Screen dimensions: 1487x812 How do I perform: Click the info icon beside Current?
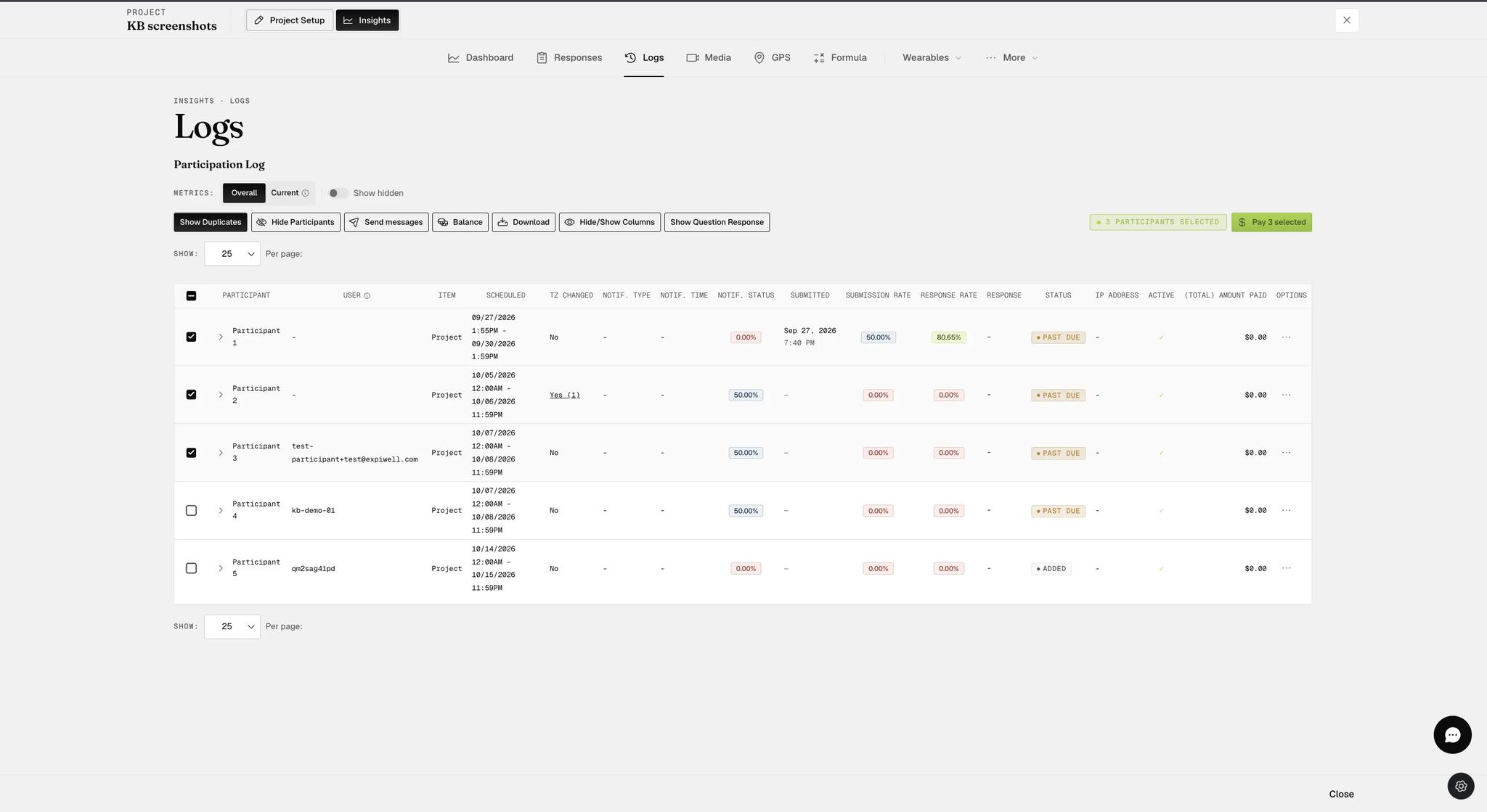point(306,193)
